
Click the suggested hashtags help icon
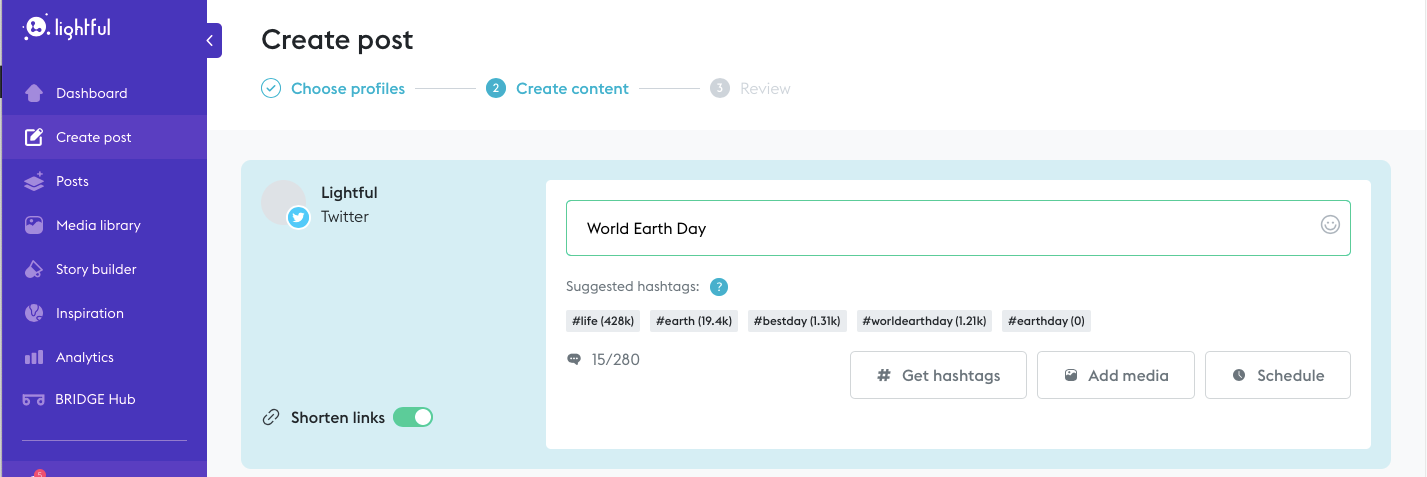click(x=718, y=287)
